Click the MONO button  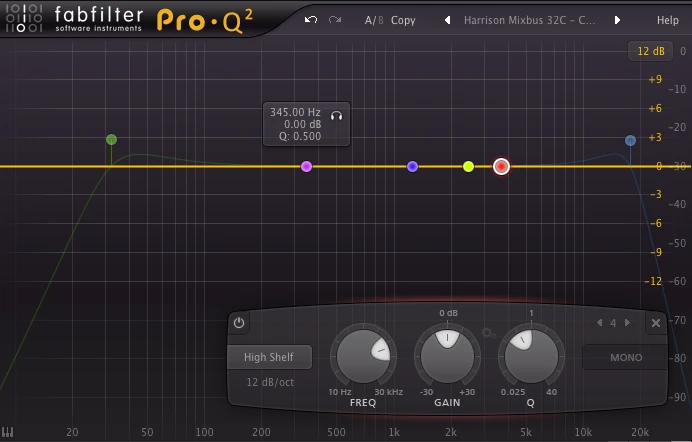[x=626, y=357]
